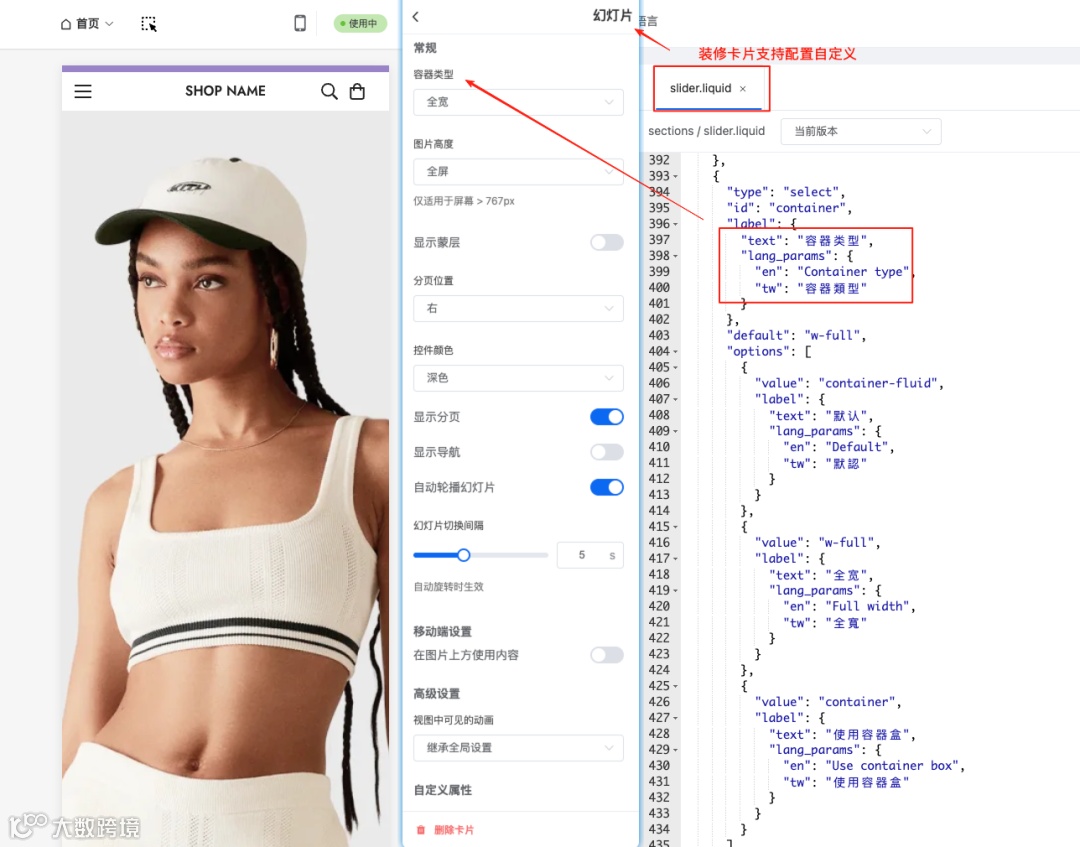Image resolution: width=1080 pixels, height=847 pixels.
Task: Click SHOP NAME title in preview
Action: tap(225, 91)
